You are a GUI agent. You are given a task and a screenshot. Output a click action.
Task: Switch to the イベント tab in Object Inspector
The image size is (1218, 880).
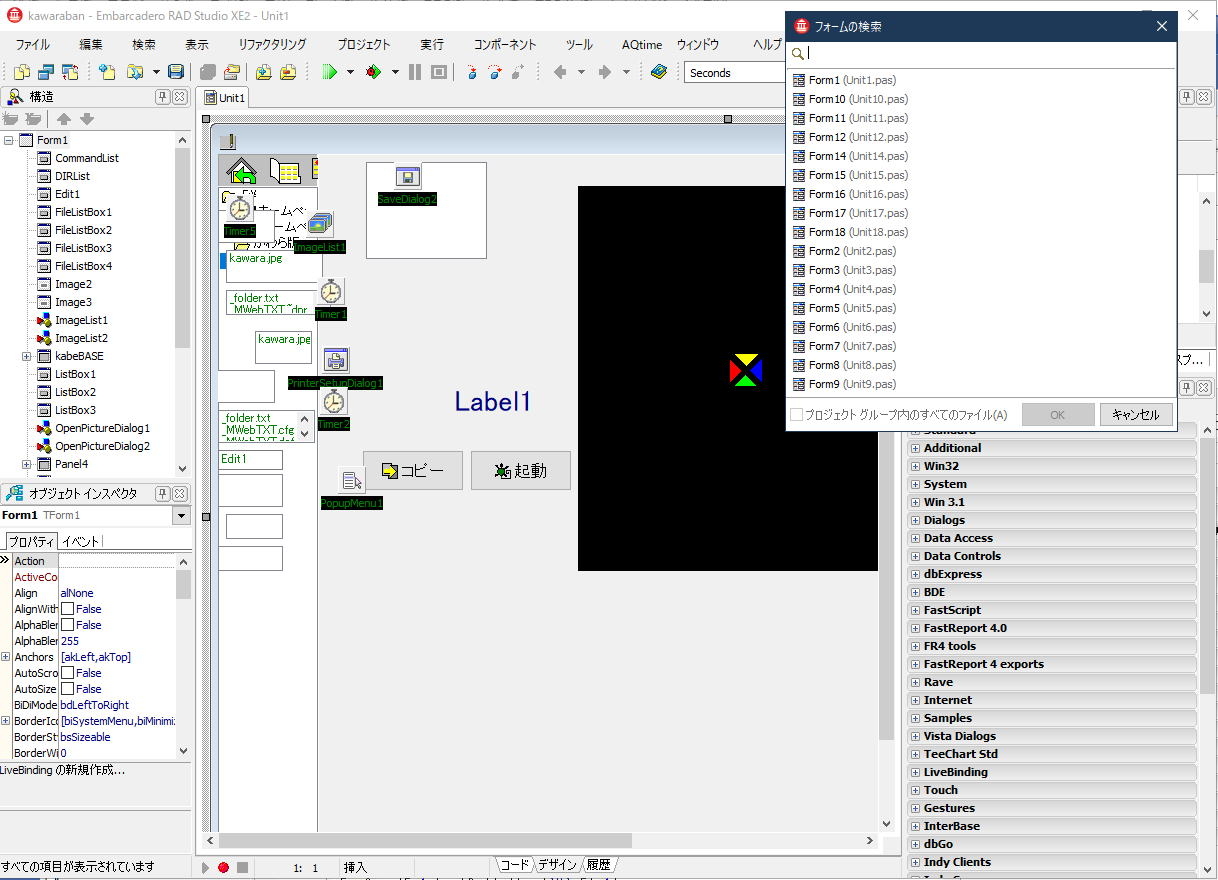tap(81, 541)
